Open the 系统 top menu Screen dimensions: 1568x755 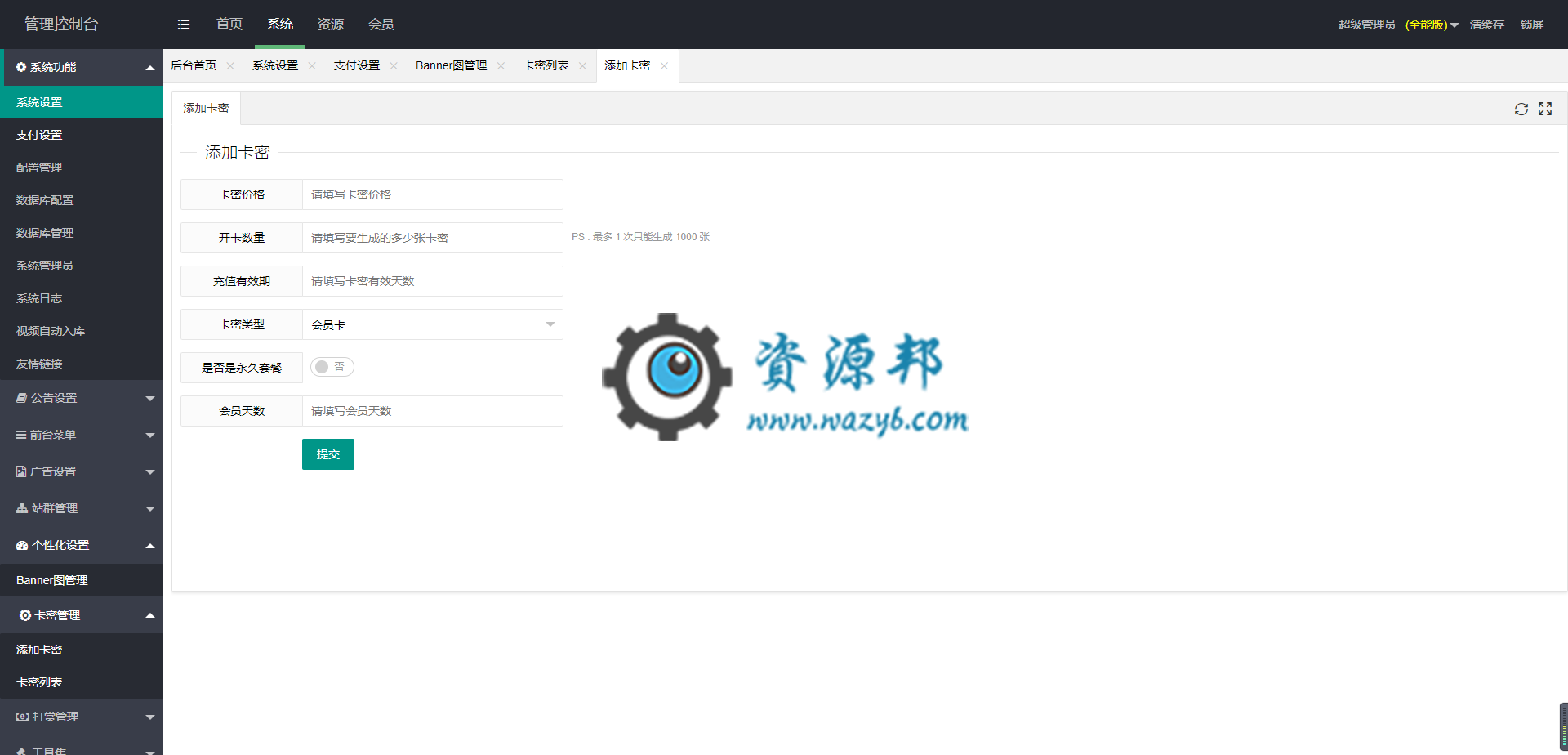tap(280, 25)
